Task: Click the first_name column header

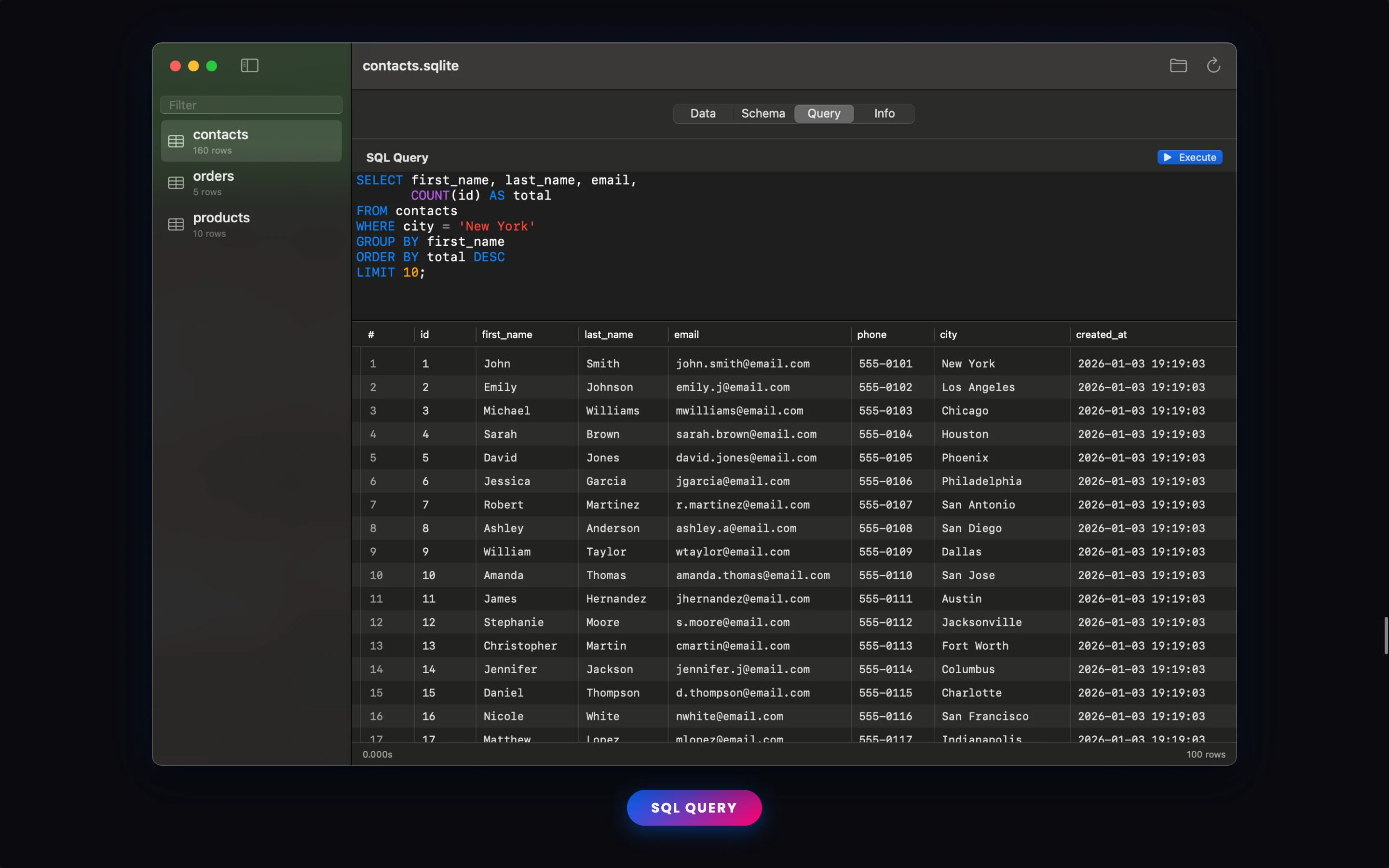Action: [507, 335]
